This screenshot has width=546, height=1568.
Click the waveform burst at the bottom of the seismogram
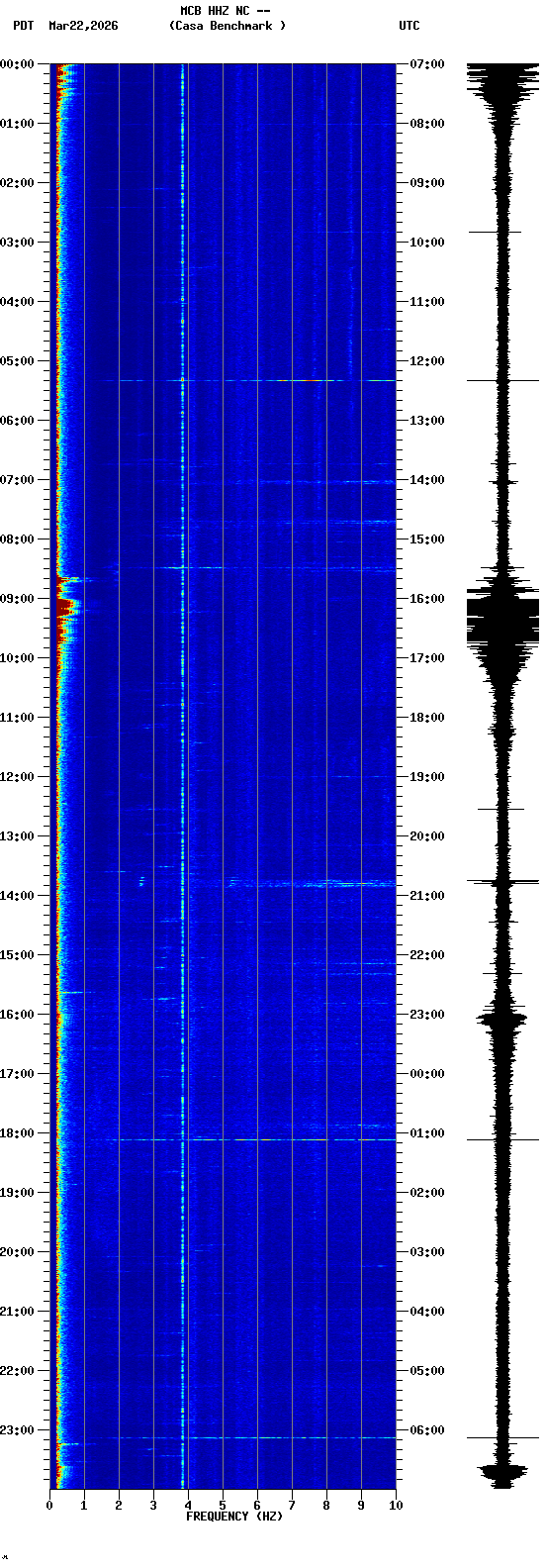click(503, 1474)
